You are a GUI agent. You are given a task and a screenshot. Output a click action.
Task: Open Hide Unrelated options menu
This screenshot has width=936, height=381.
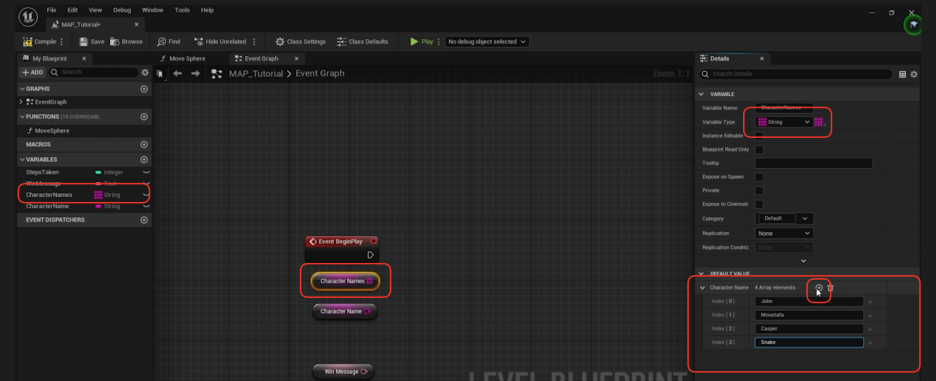[x=254, y=42]
